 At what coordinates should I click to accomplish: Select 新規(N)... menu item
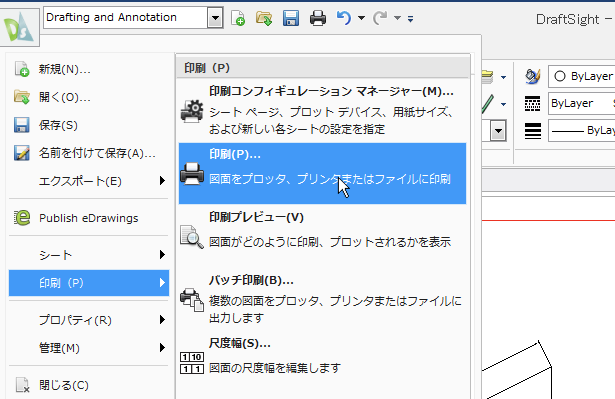(89, 69)
